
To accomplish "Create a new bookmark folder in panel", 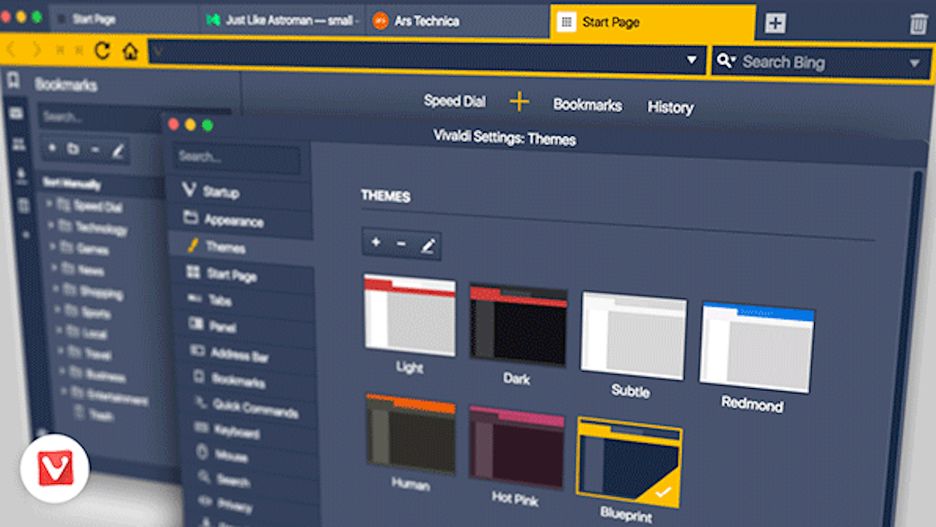I will tap(73, 149).
